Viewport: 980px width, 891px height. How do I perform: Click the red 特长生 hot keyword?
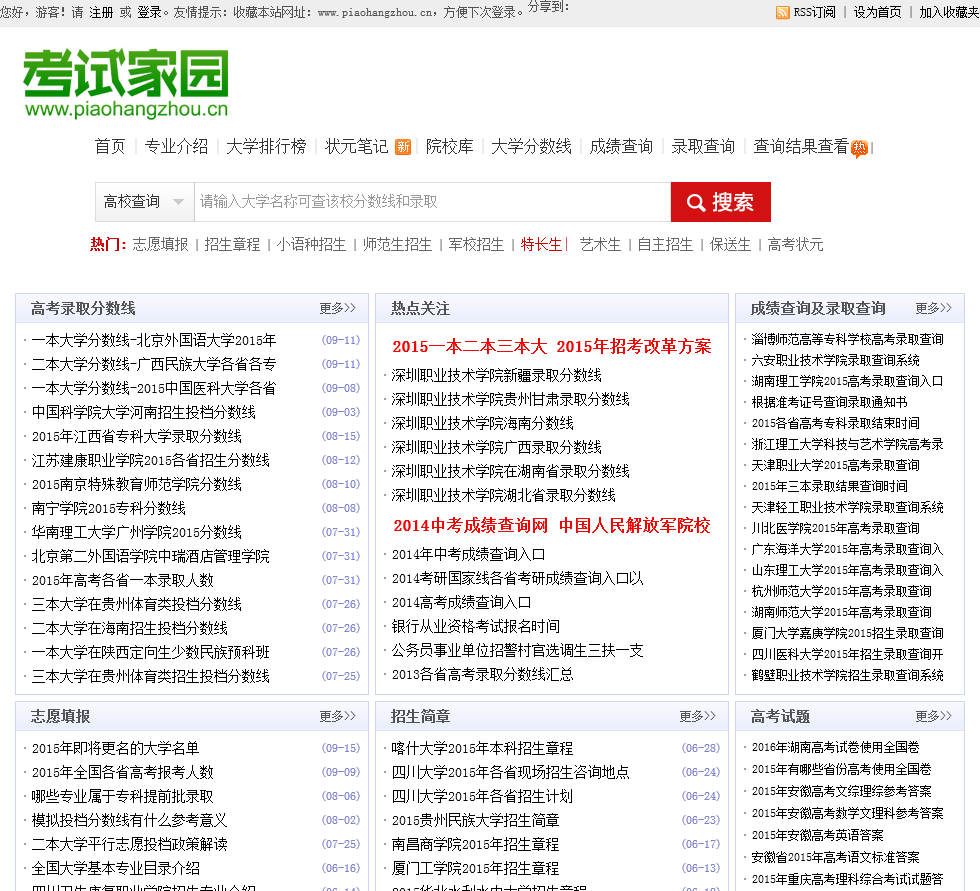[541, 244]
